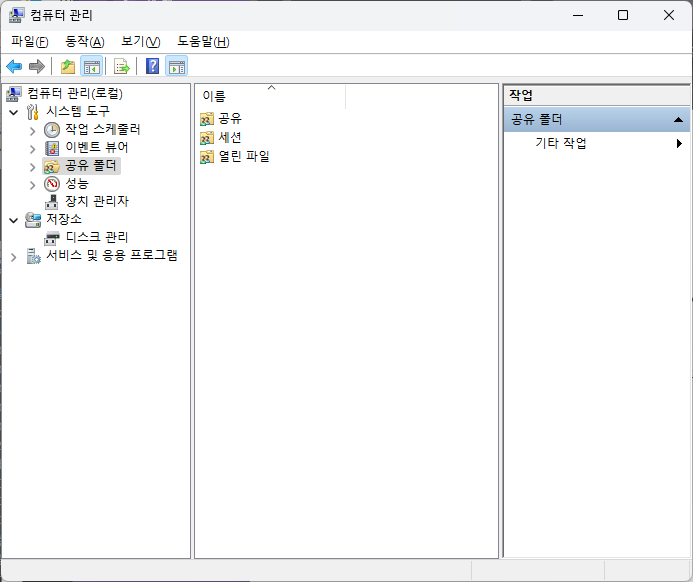Select 장치 관리자 label in tree

tap(97, 201)
